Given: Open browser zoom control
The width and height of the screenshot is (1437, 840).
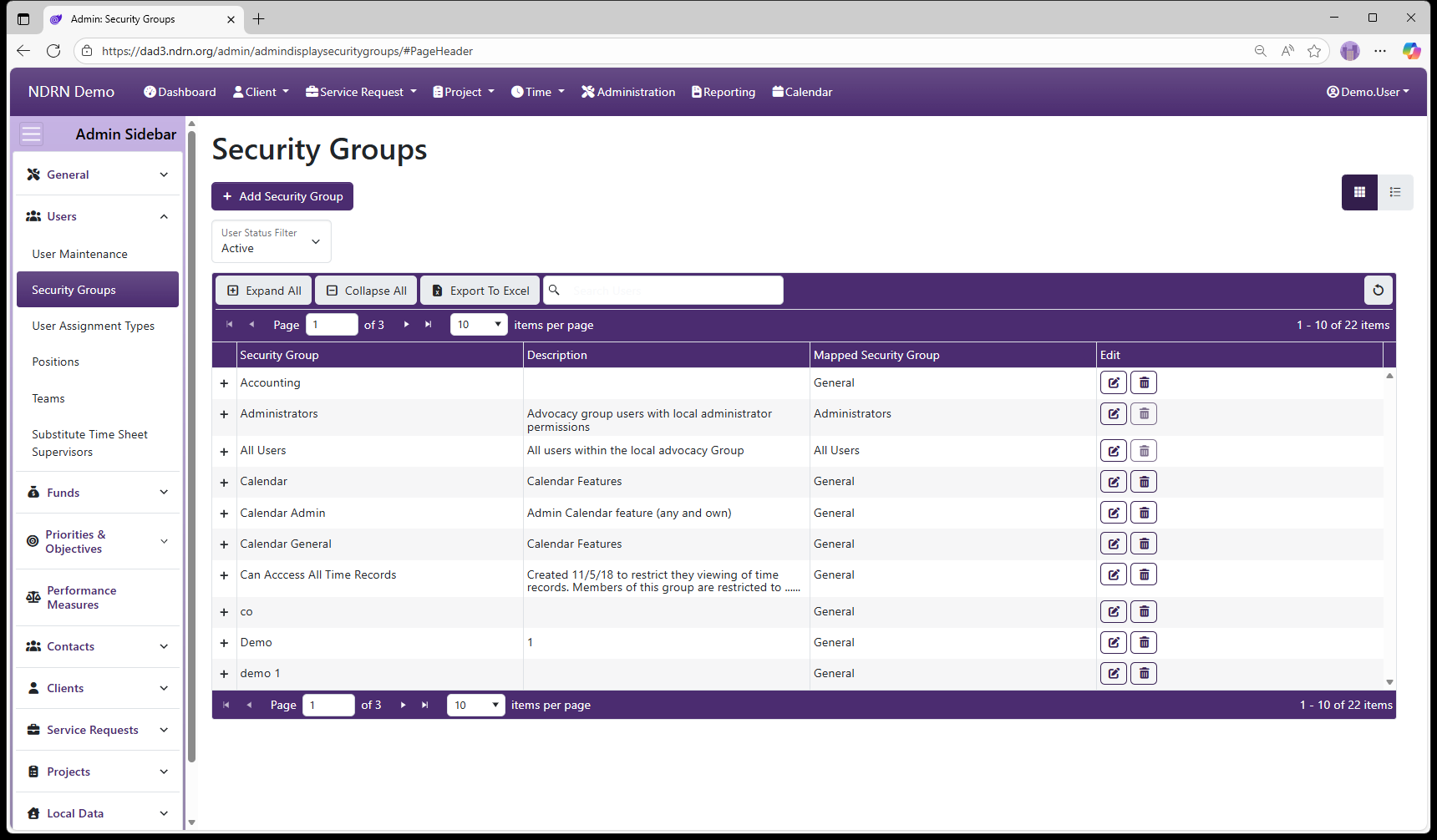Looking at the screenshot, I should [x=1261, y=51].
